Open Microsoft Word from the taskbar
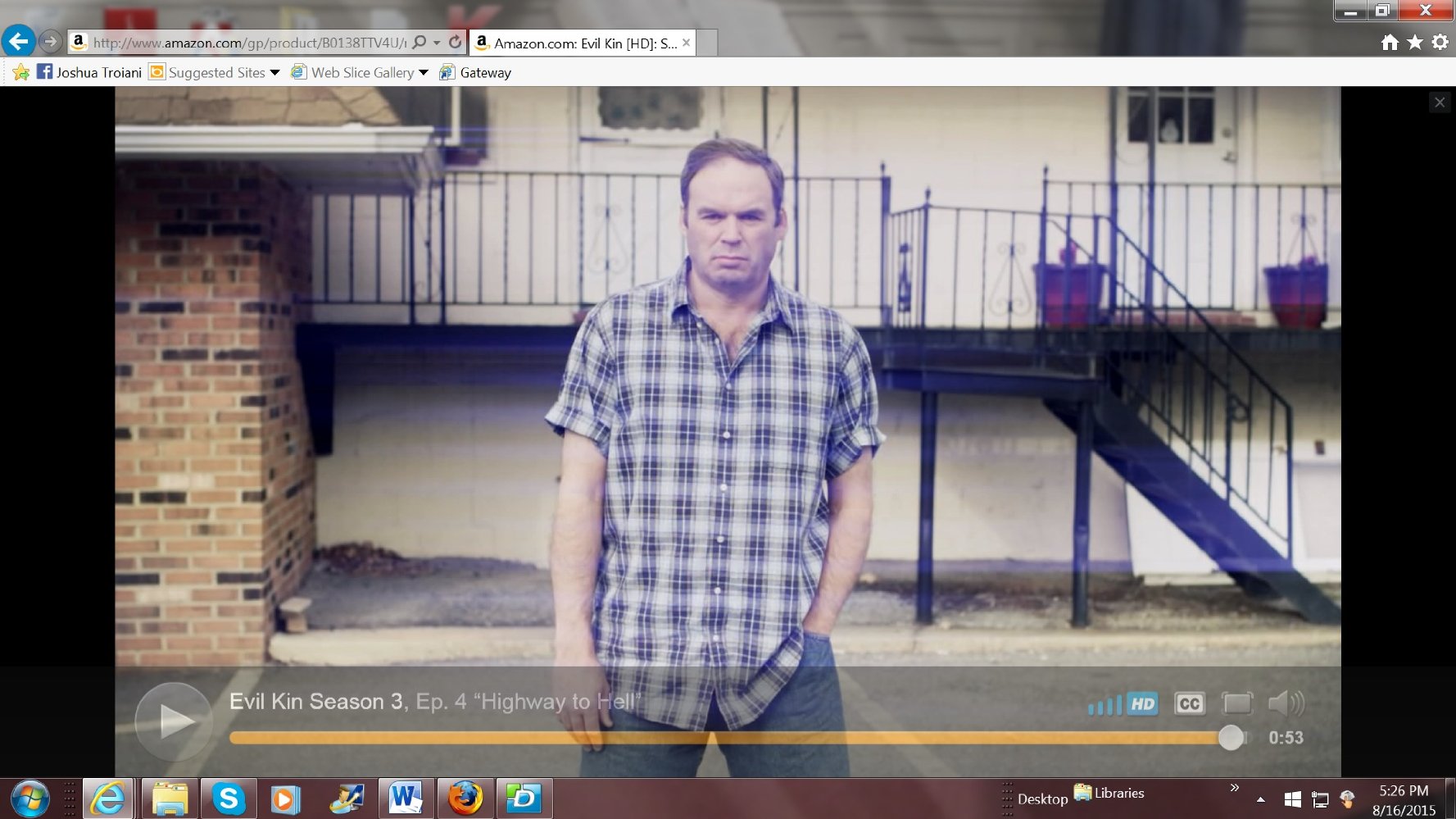The height and width of the screenshot is (819, 1456). (x=406, y=799)
